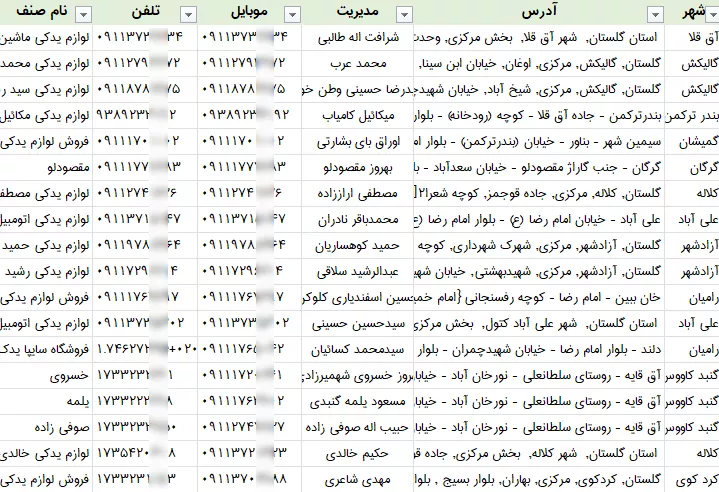The width and height of the screenshot is (719, 492).
Task: Click address cell mentioning شهیدبهشتی
Action: point(539,272)
